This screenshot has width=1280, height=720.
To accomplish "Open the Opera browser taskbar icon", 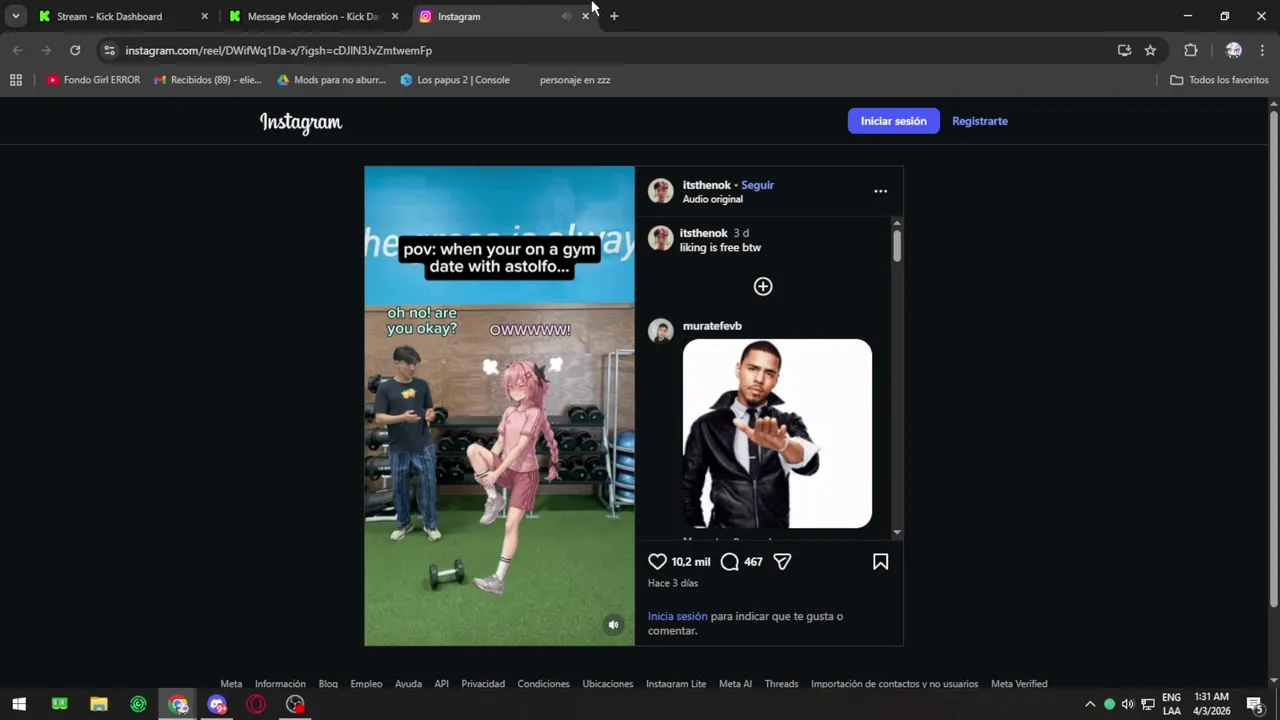I will coord(256,705).
